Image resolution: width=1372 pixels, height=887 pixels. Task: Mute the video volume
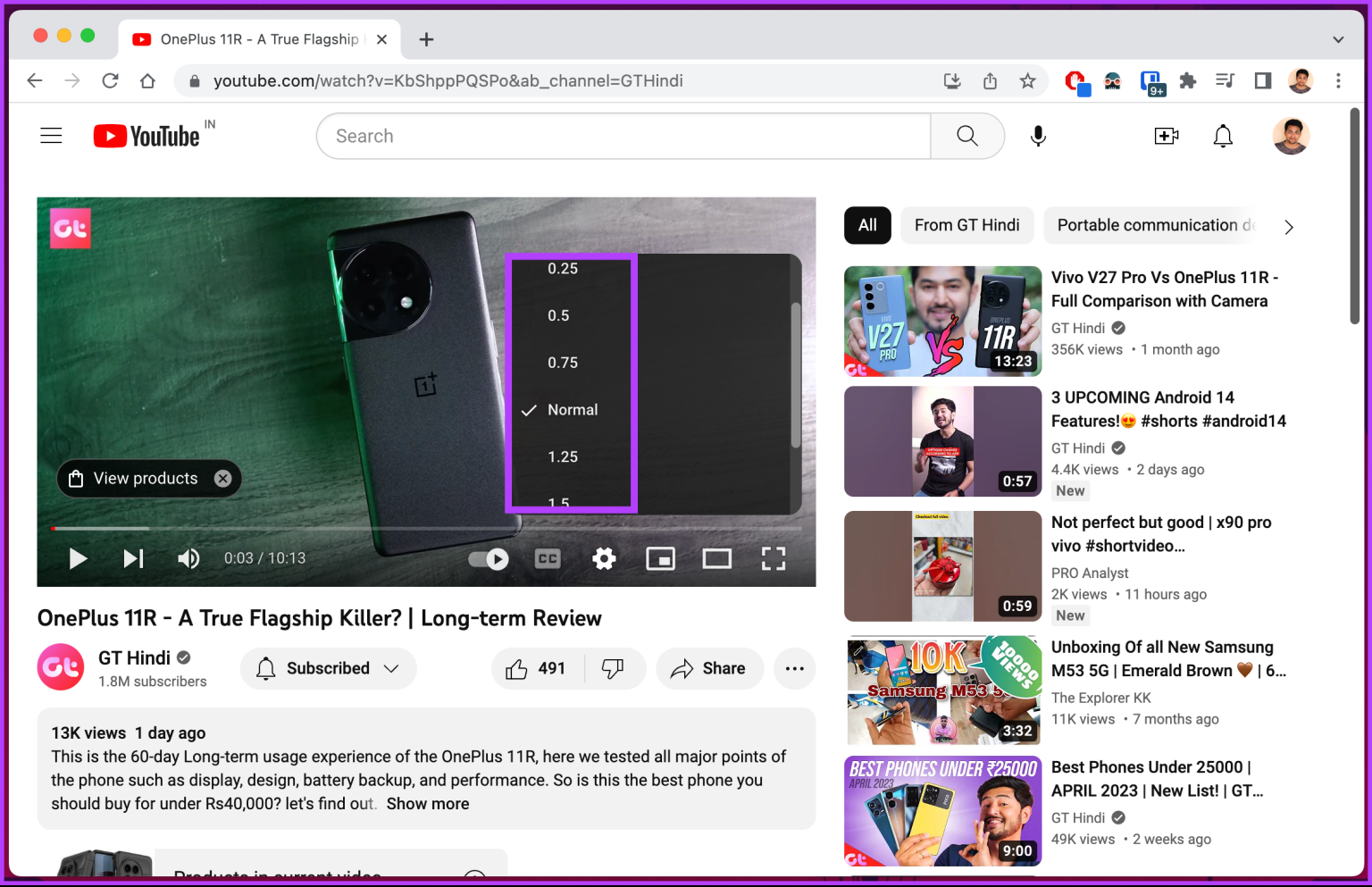coord(188,558)
